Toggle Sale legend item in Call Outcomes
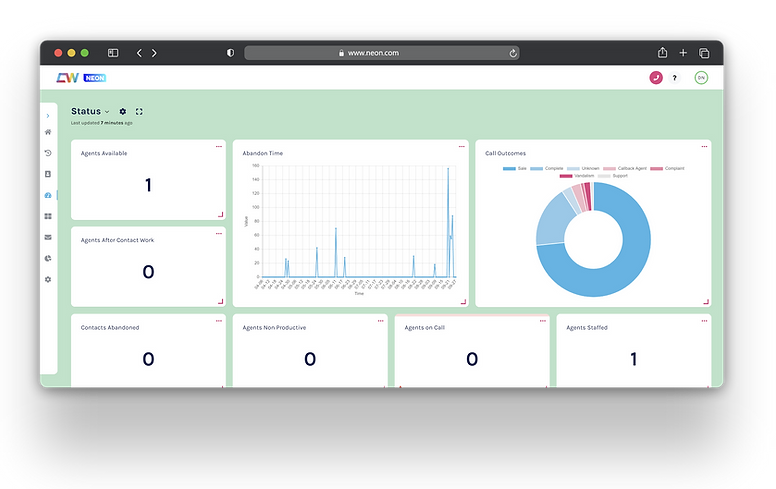 (x=515, y=169)
